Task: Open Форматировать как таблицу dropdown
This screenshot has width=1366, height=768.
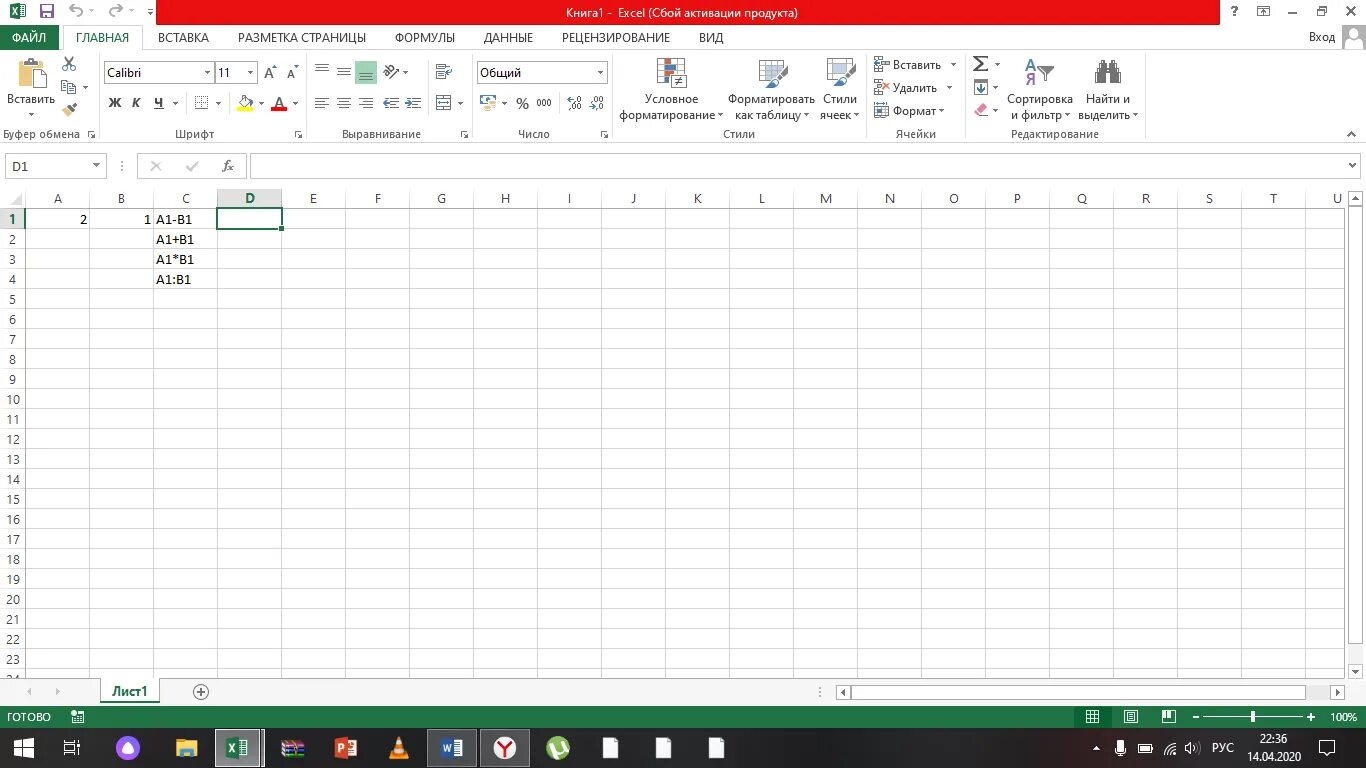Action: 771,89
